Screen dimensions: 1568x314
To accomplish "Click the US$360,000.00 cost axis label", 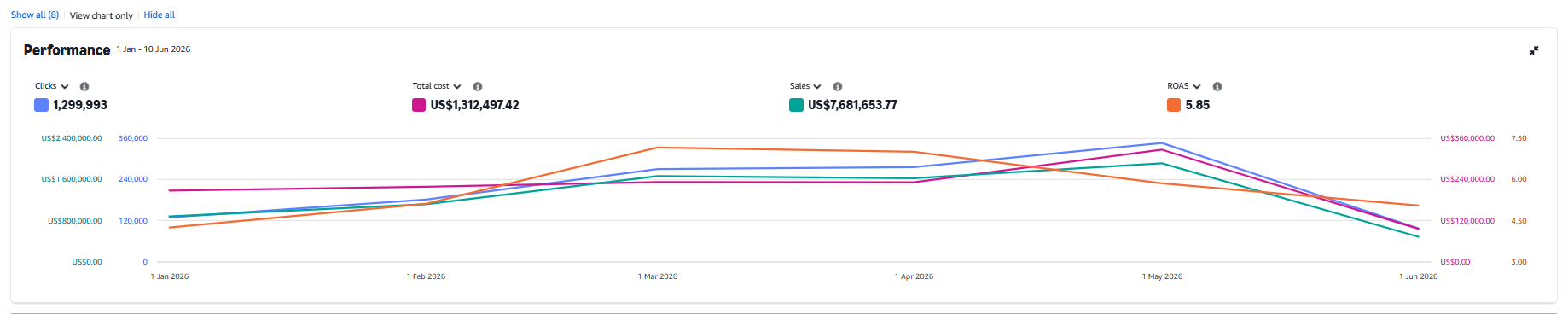I will point(1467,138).
